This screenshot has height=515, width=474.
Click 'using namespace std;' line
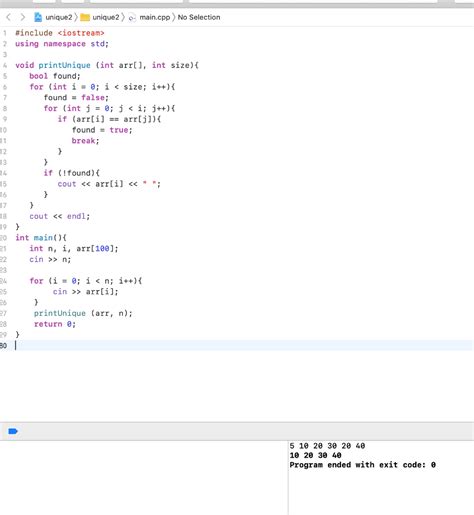[x=62, y=44]
